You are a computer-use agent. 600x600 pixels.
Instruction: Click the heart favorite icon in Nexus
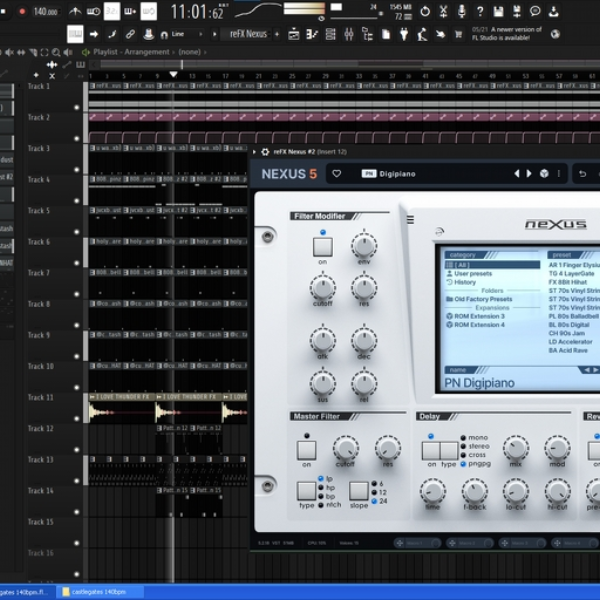(336, 174)
